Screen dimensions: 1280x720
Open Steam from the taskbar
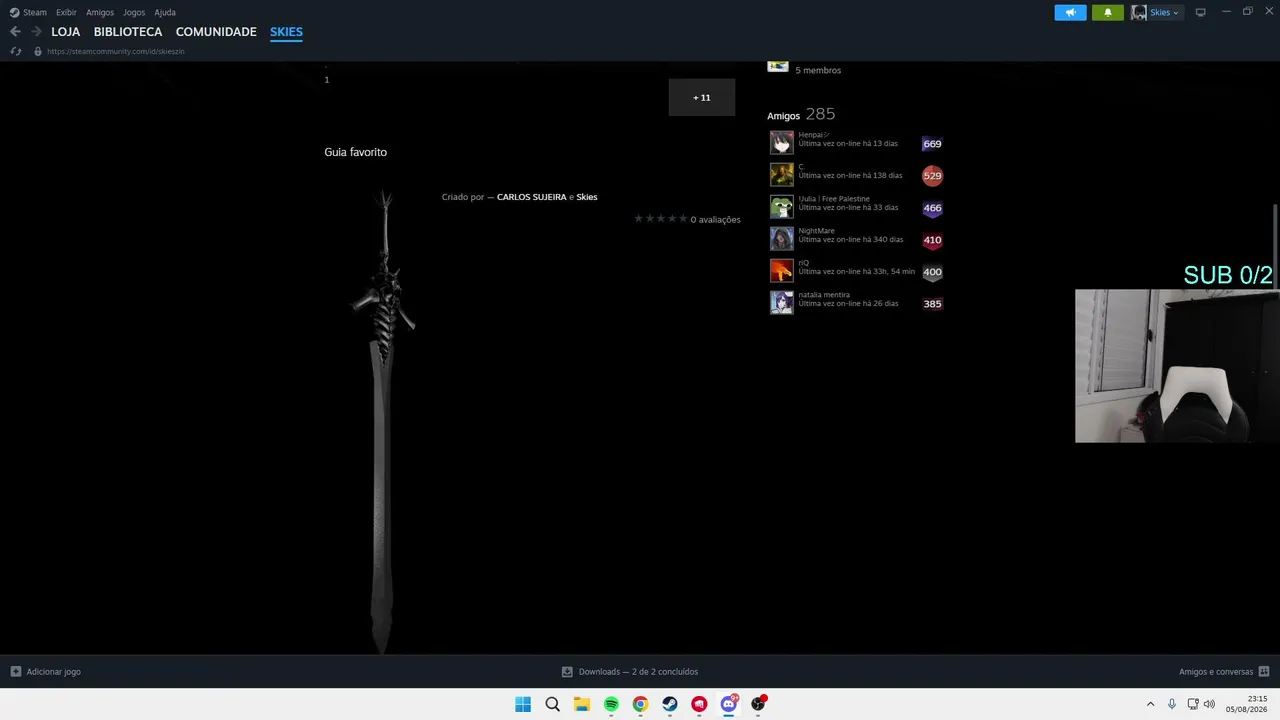point(670,704)
